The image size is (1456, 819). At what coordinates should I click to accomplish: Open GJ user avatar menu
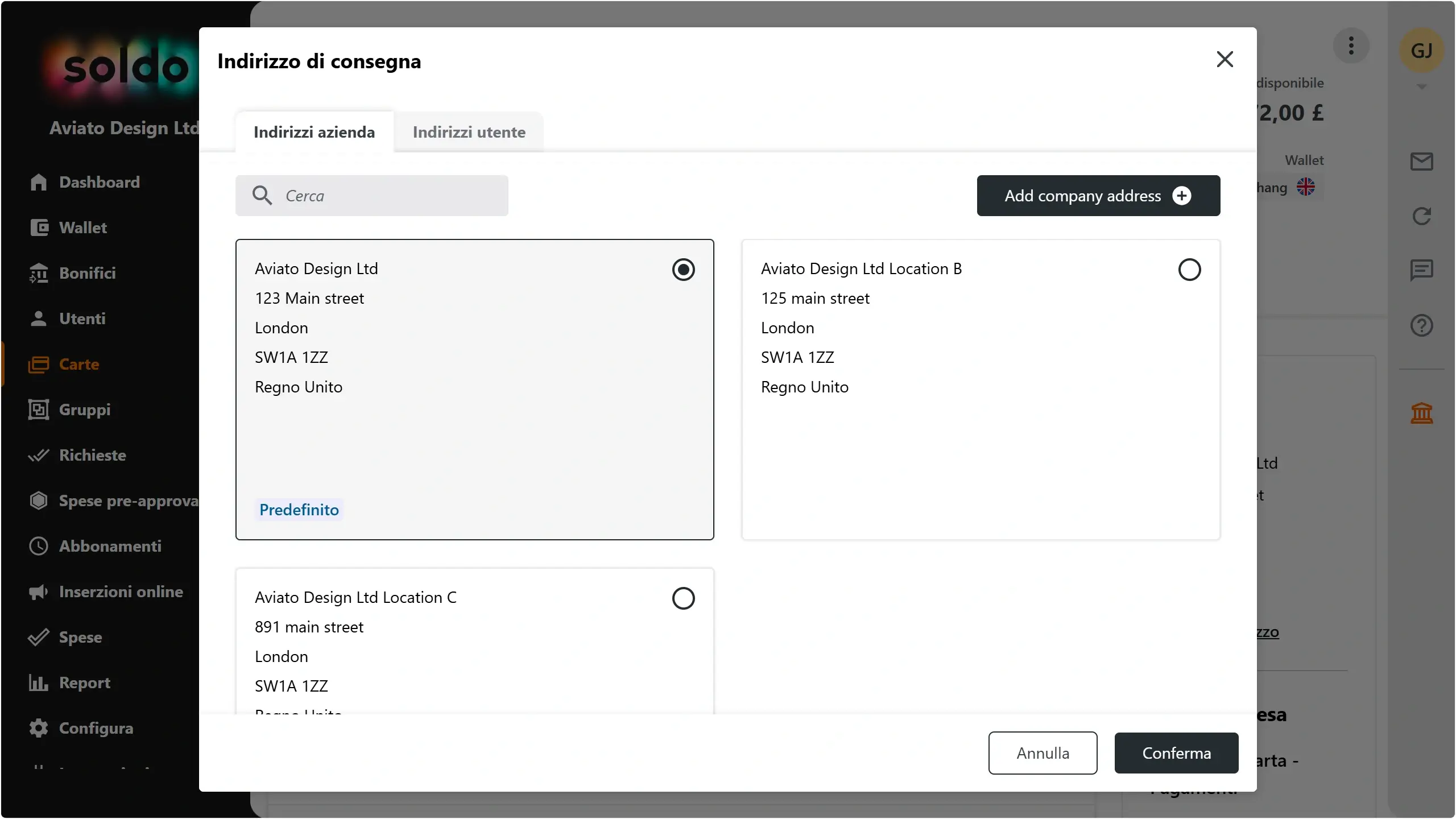click(1421, 50)
